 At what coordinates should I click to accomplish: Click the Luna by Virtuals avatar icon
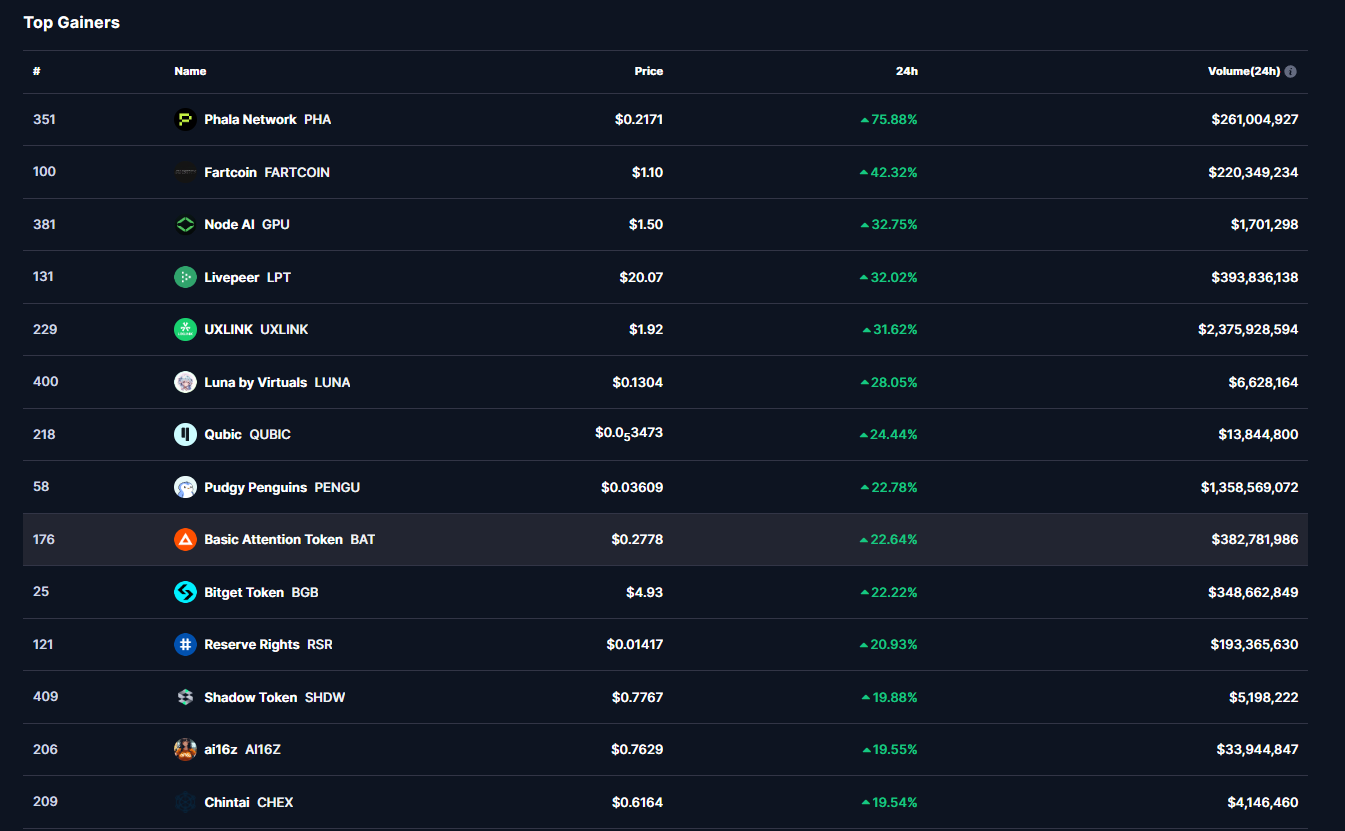pos(185,382)
